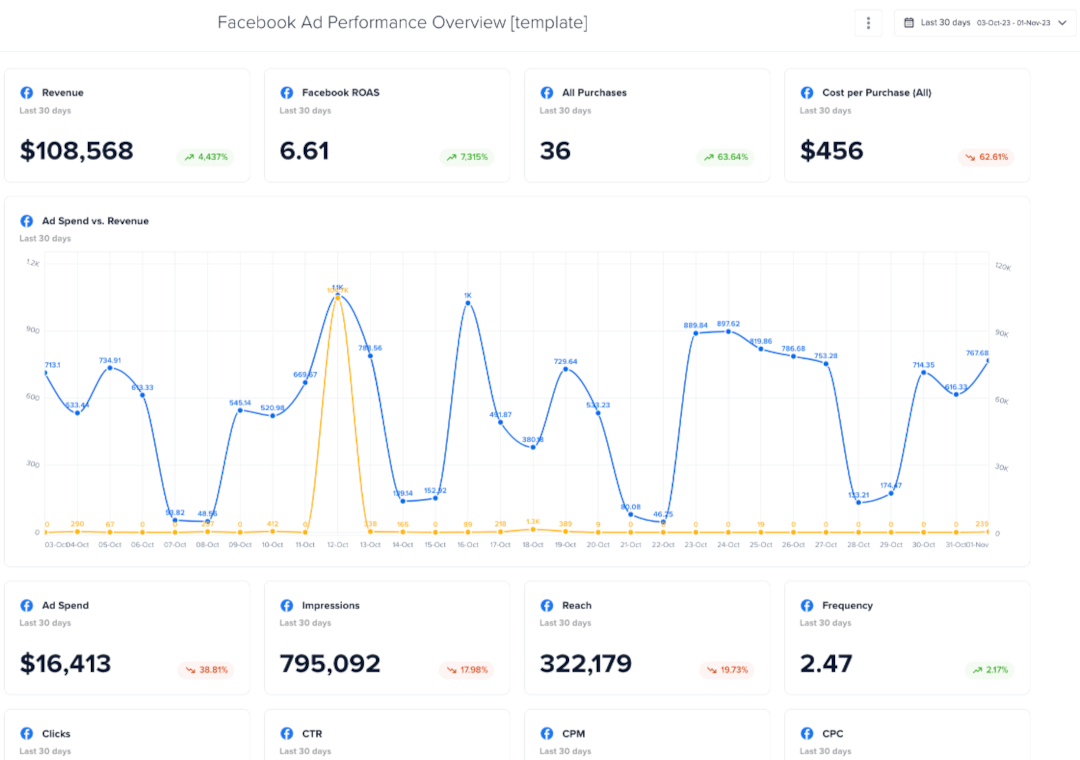This screenshot has height=760, width=1080.
Task: Click Facebook icon on Cost per Purchase card
Action: pyautogui.click(x=807, y=92)
